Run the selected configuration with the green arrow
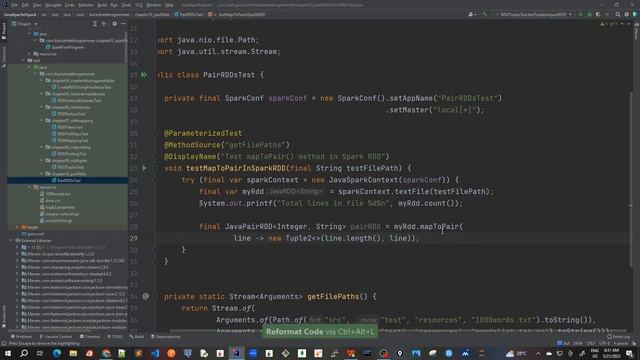Viewport: 640px width, 360px height. click(580, 14)
